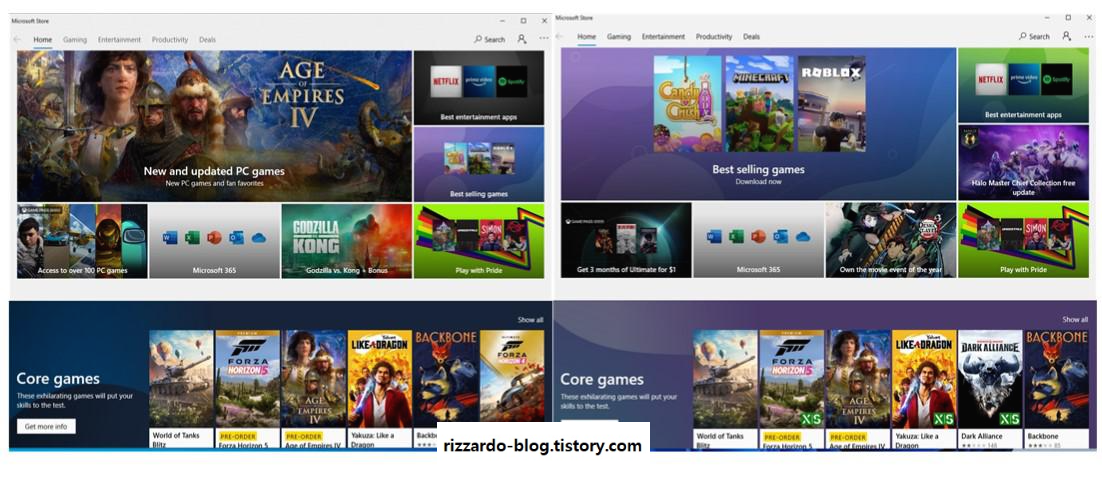
Task: Open Access to over 100 PC games tile
Action: (82, 241)
